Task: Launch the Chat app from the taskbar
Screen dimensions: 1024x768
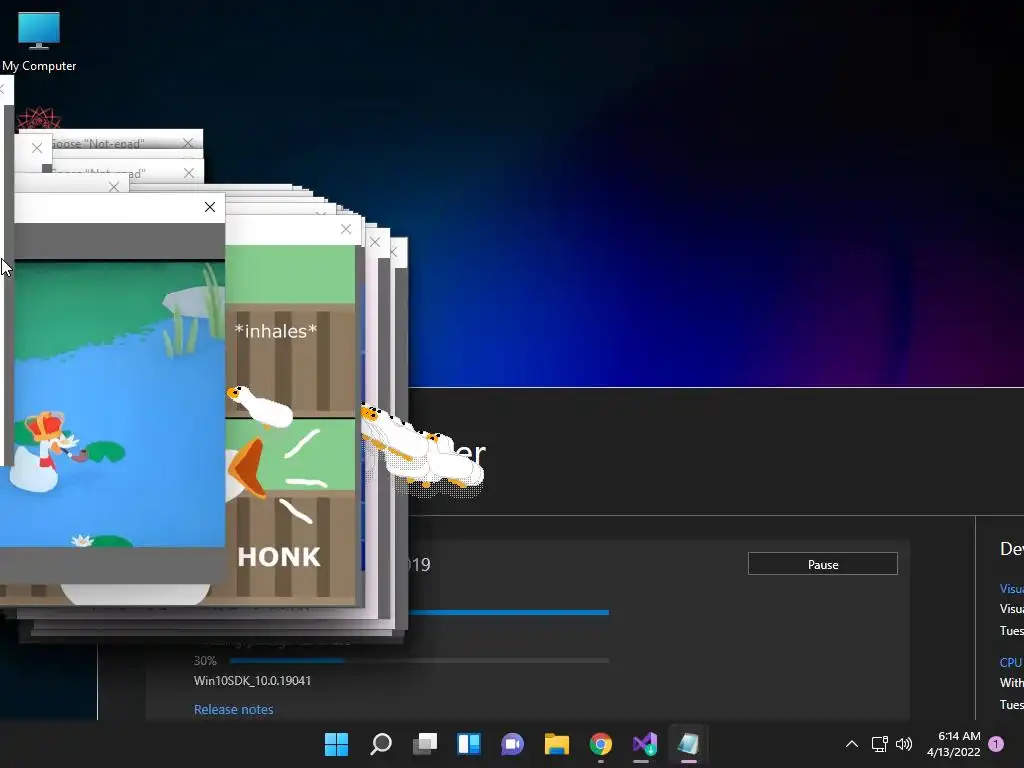Action: [x=513, y=743]
